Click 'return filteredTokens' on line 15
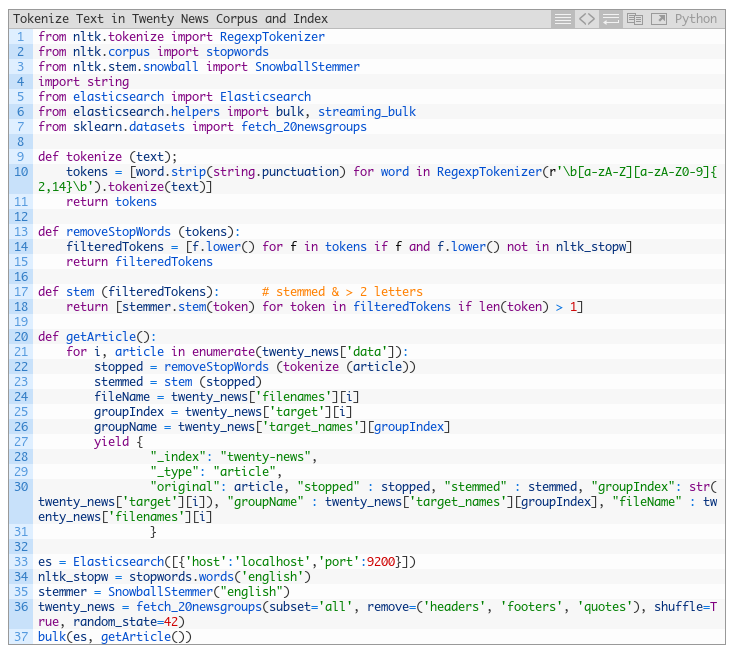735x652 pixels. [x=139, y=262]
